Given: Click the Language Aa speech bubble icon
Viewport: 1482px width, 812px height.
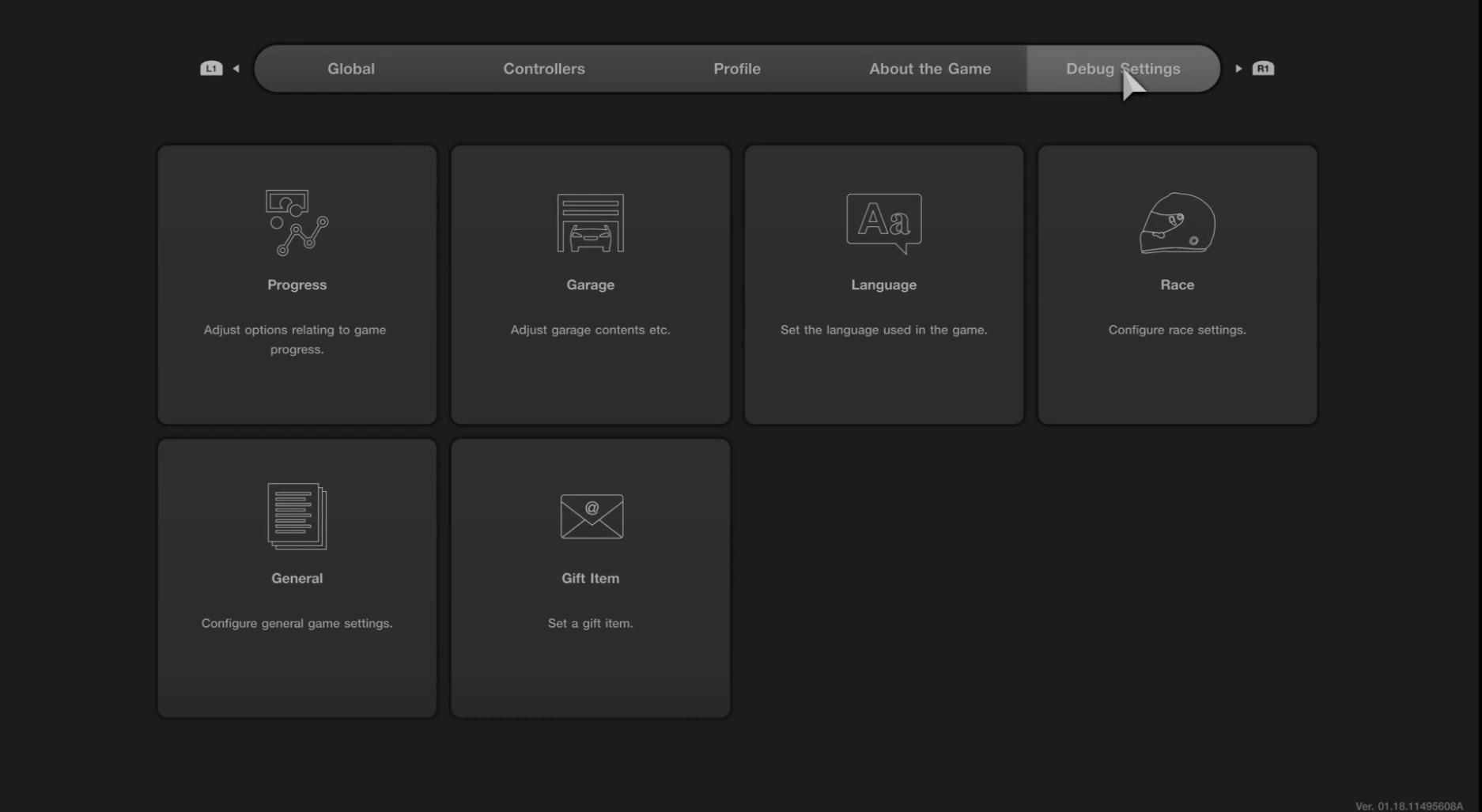Looking at the screenshot, I should click(883, 223).
